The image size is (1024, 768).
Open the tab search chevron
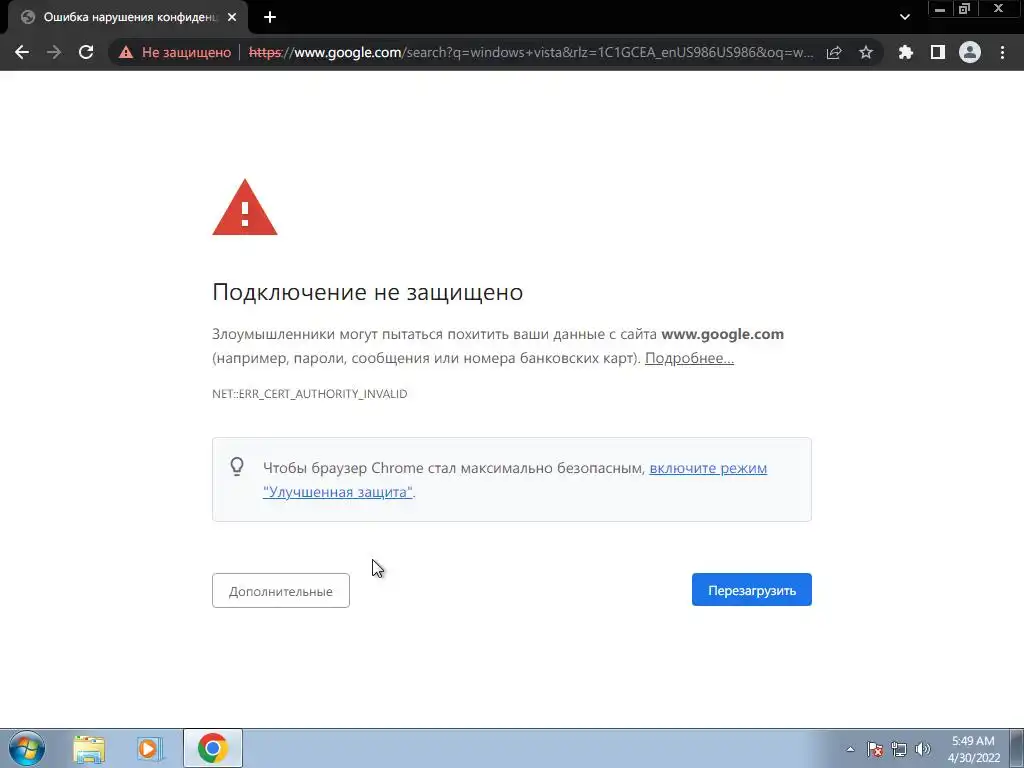tap(904, 18)
